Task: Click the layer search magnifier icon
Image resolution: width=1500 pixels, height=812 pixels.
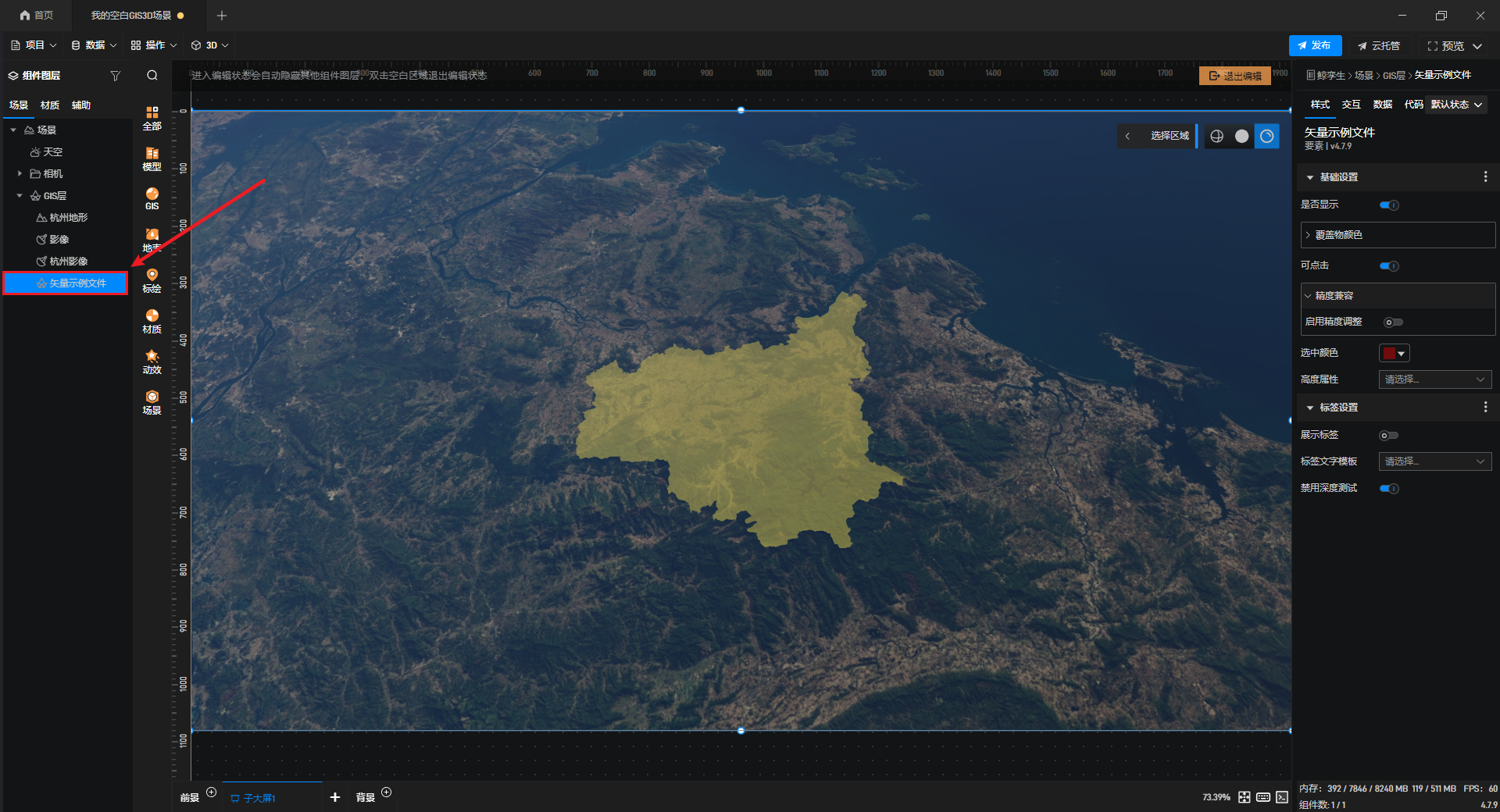Action: point(152,75)
